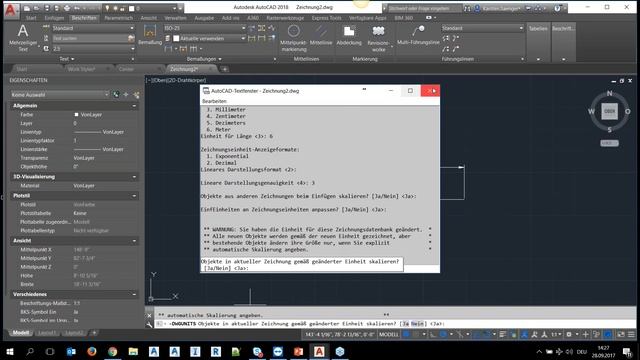640x360 pixels.
Task: Switch to the Modell layout tab
Action: (20, 333)
